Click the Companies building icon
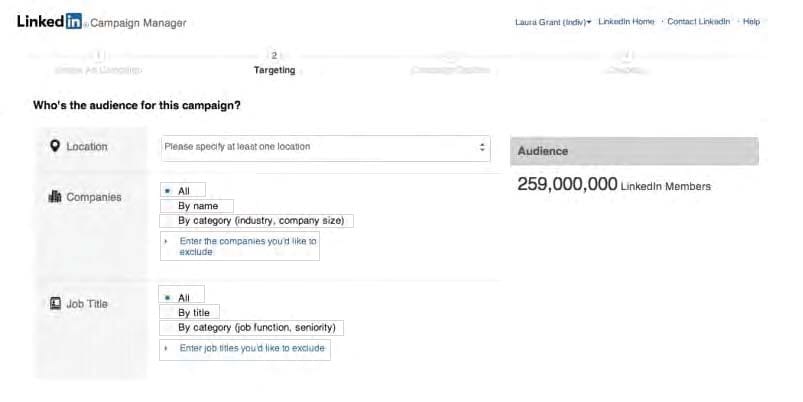803x402 pixels. 55,197
